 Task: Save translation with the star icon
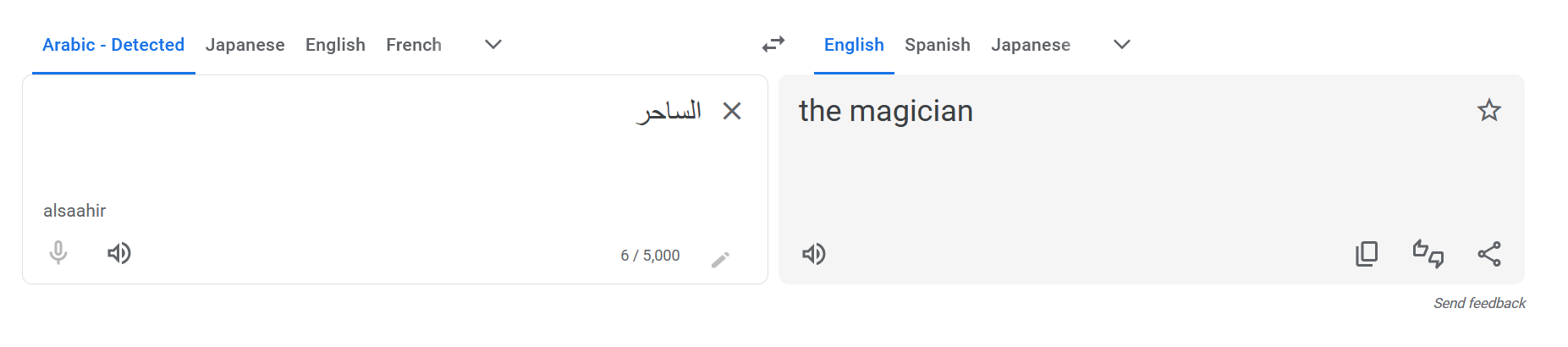(1489, 110)
